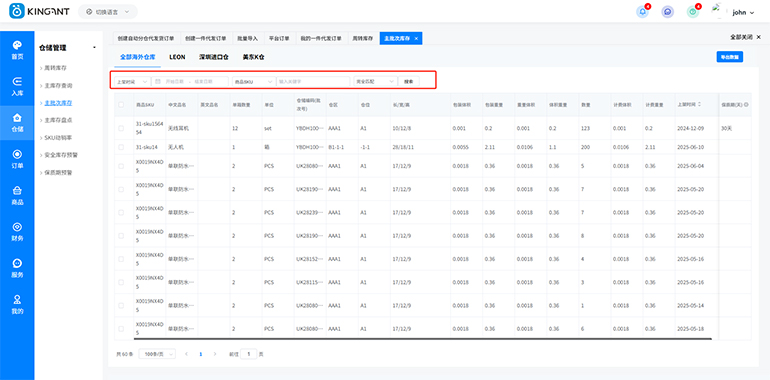
Task: Open the 服务 service sidebar icon
Action: pos(17,268)
